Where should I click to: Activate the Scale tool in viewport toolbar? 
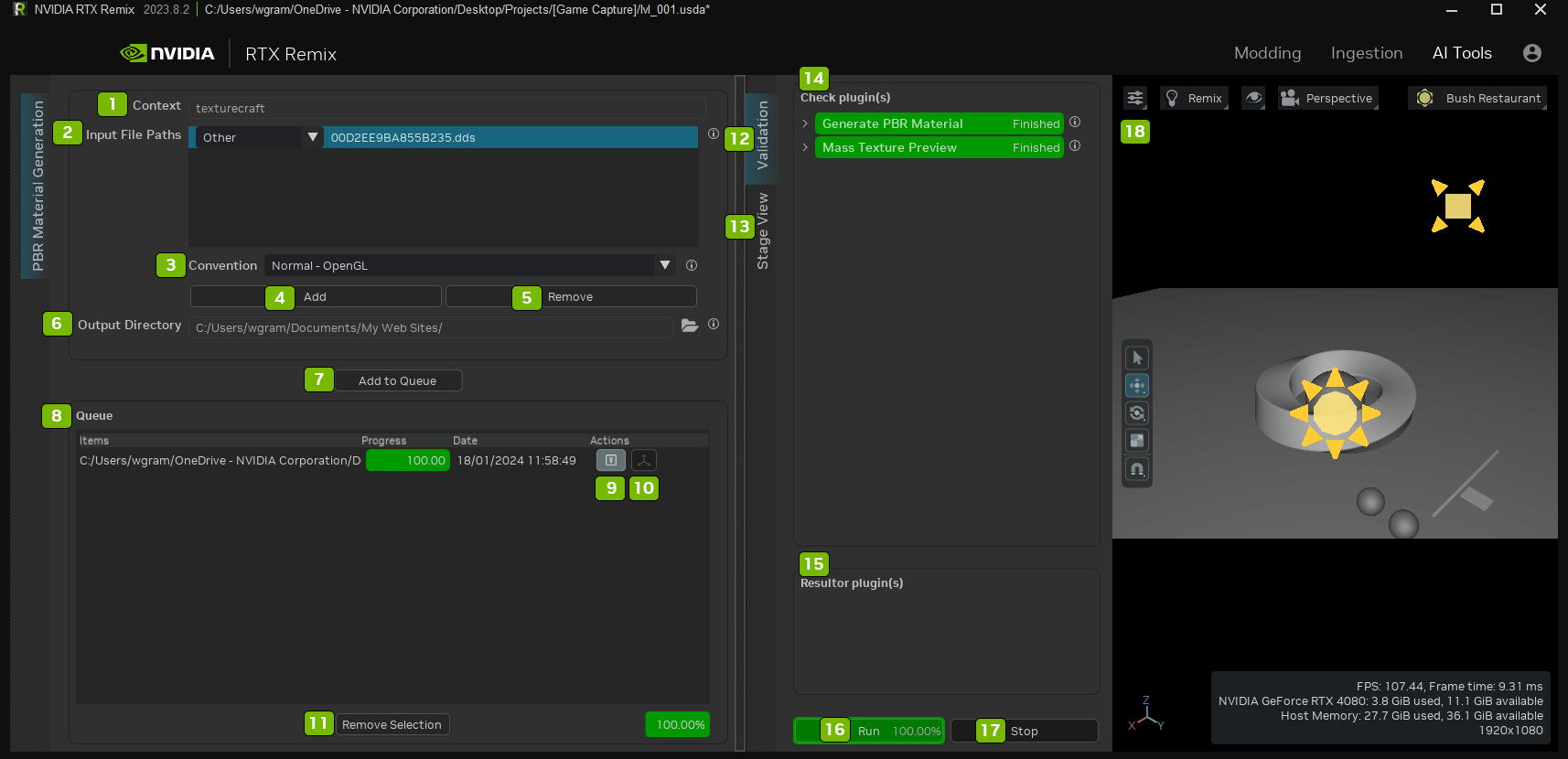pyautogui.click(x=1137, y=441)
